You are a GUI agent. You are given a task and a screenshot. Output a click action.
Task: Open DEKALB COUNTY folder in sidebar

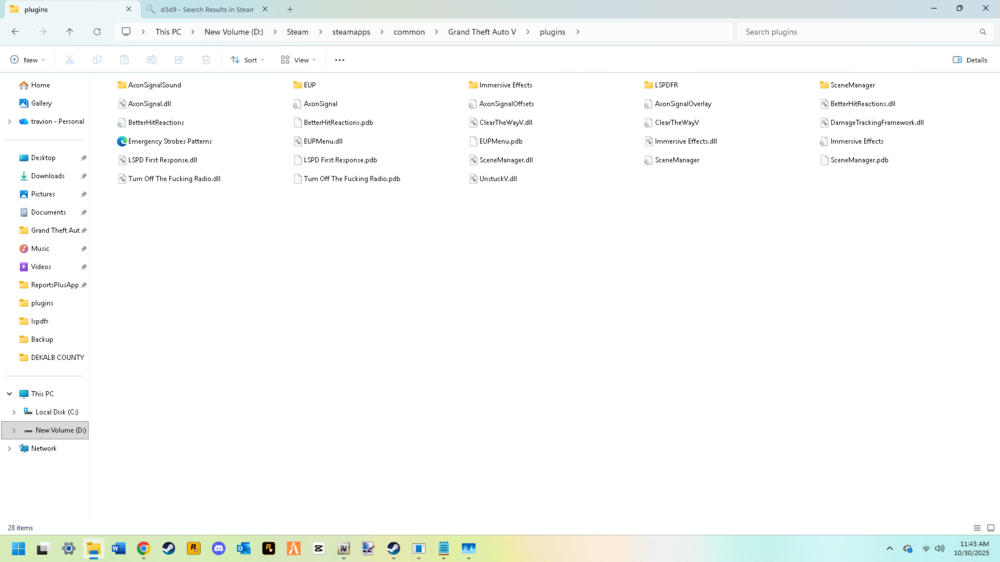(x=57, y=358)
